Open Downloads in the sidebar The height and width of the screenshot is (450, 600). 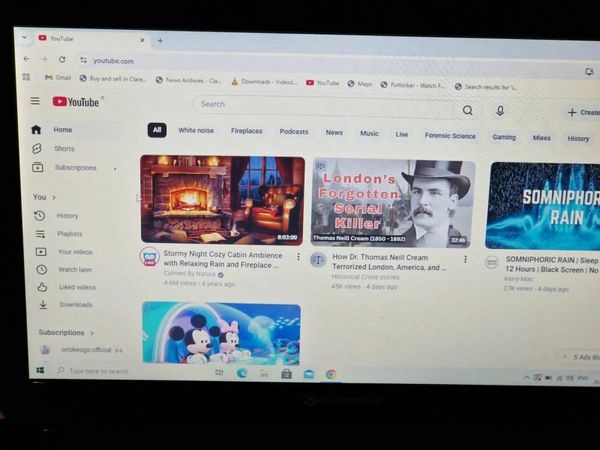[75, 305]
